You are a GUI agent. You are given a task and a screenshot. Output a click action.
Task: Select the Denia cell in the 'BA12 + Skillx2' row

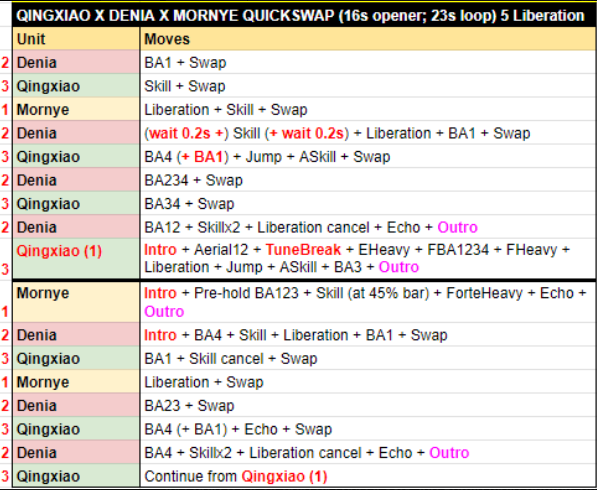(76, 227)
